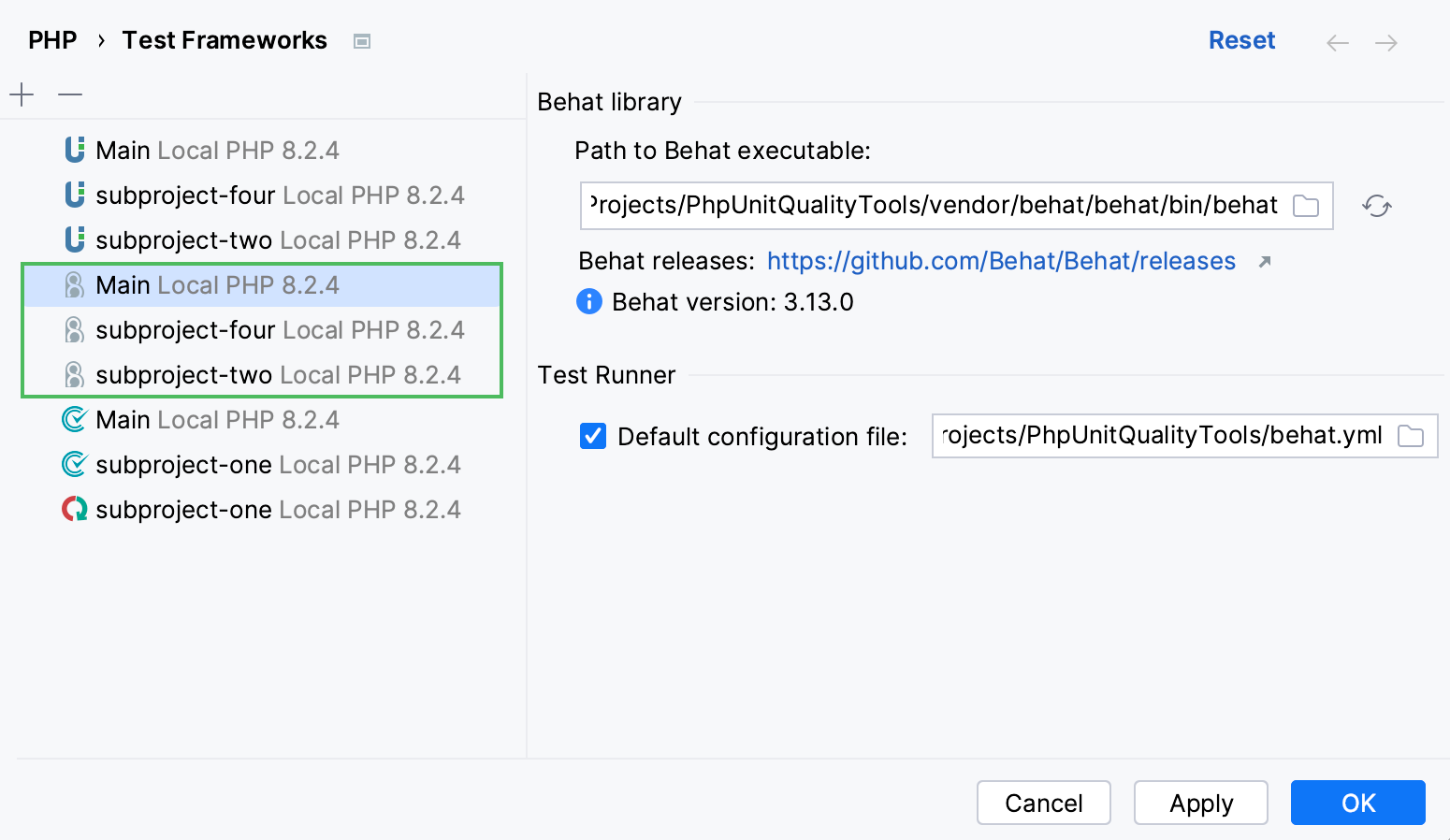Navigate back with the left arrow
1450x840 pixels.
1337,42
